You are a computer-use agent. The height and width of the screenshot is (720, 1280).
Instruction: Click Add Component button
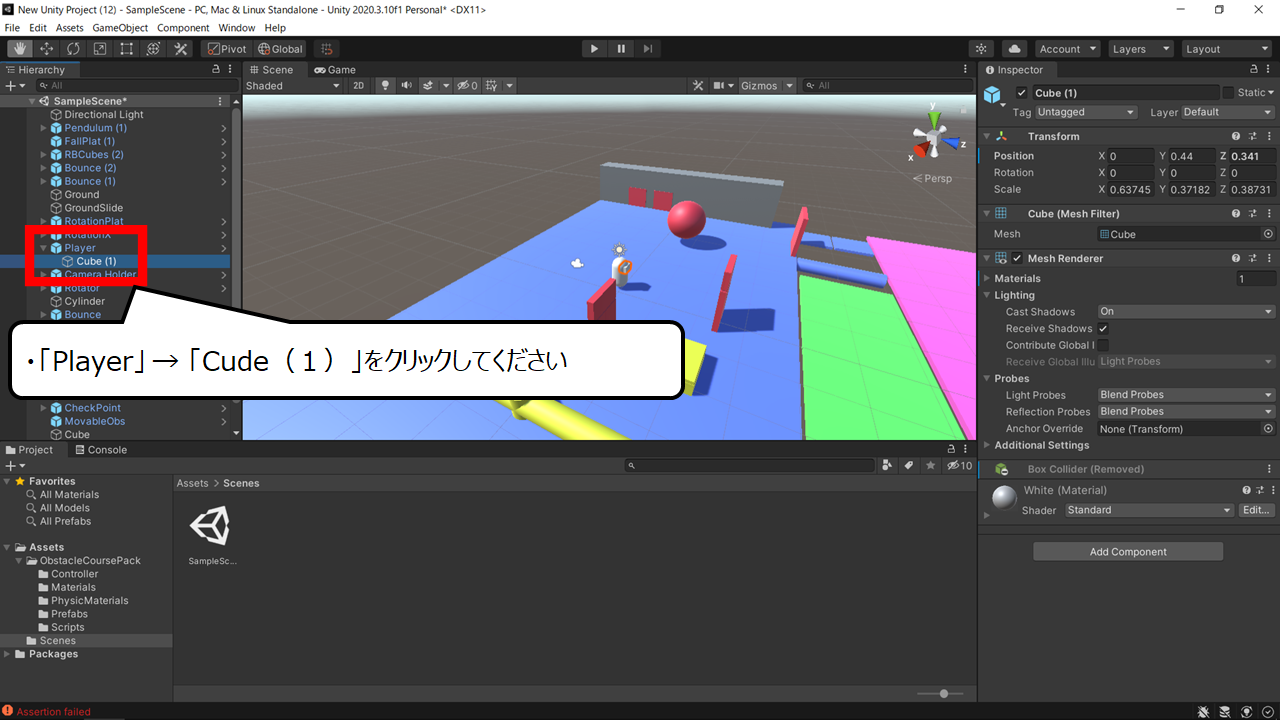(1128, 552)
